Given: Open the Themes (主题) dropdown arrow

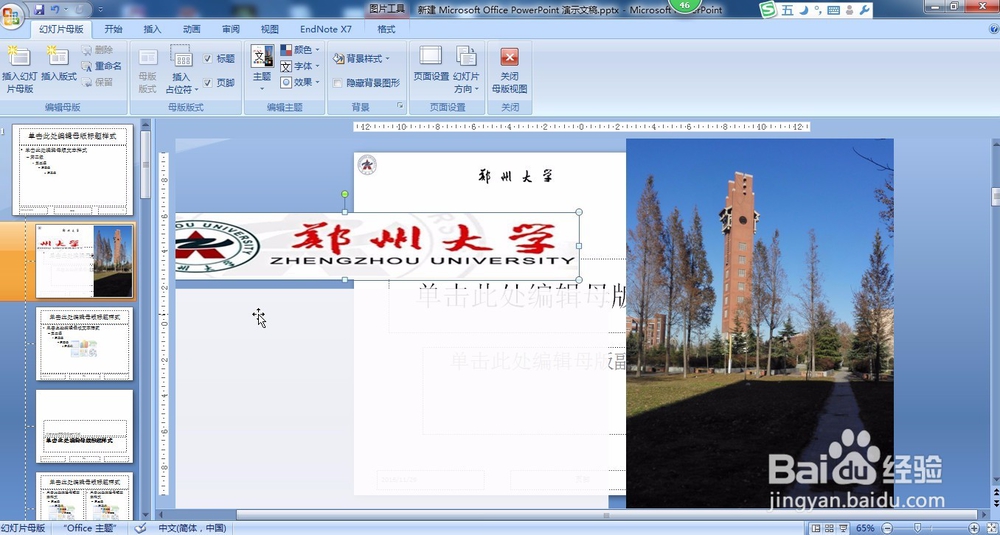Looking at the screenshot, I should pyautogui.click(x=262, y=88).
